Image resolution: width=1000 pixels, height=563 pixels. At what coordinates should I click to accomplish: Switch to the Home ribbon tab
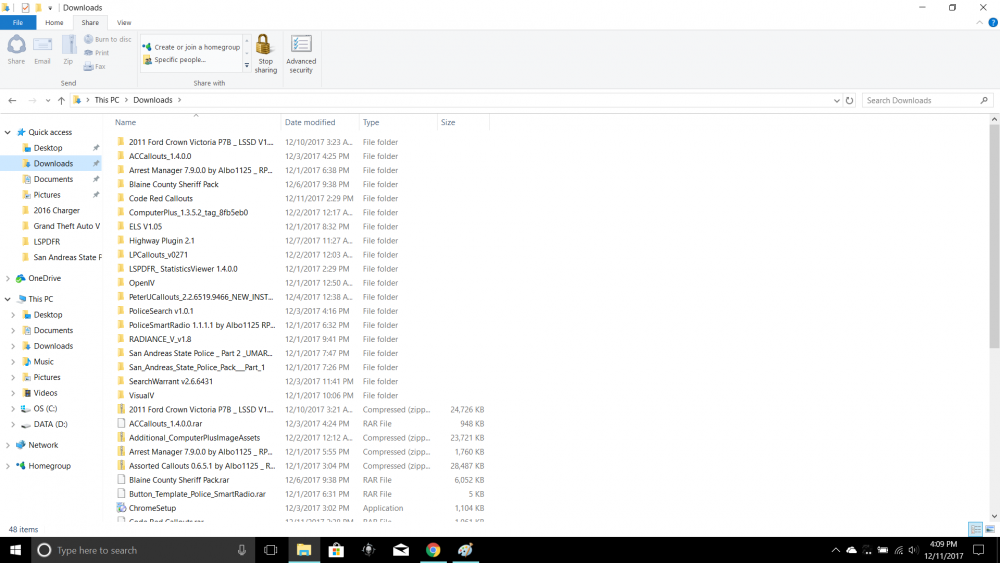click(54, 22)
